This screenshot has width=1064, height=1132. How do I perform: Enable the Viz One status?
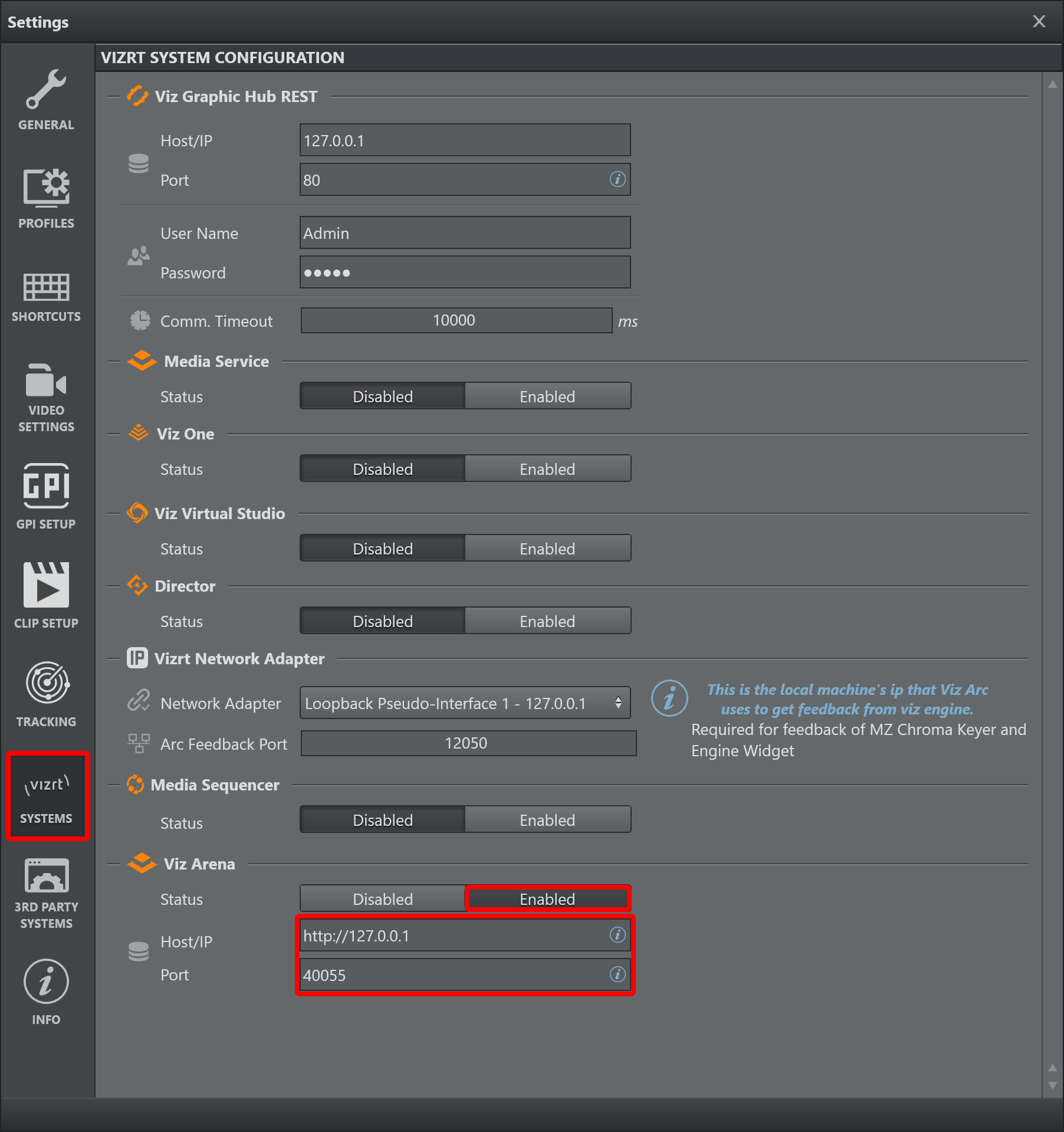pyautogui.click(x=547, y=469)
